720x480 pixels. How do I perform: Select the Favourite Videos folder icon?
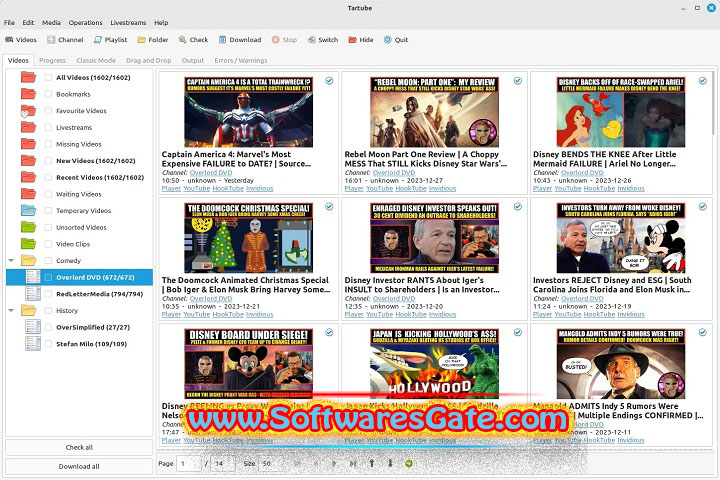click(x=28, y=111)
